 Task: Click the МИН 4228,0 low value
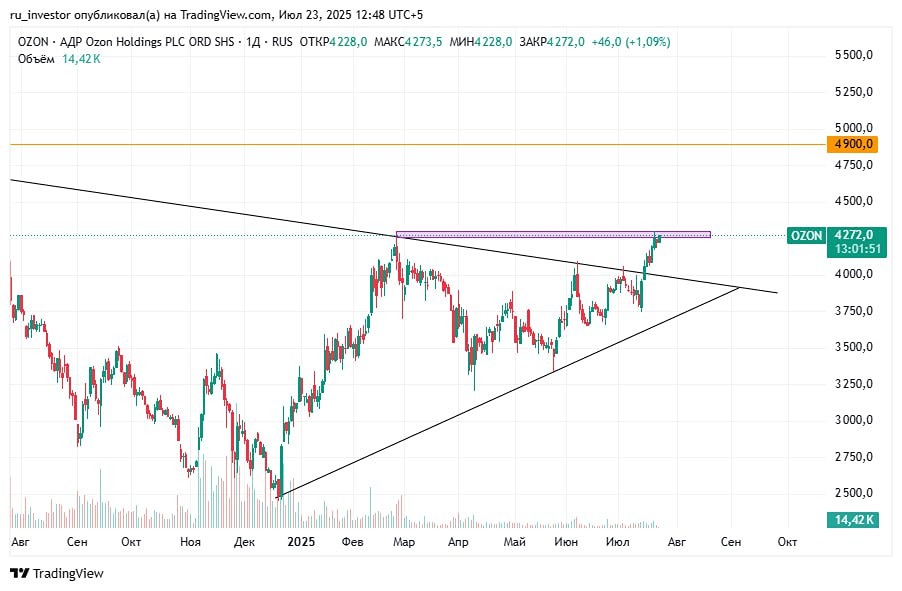pyautogui.click(x=480, y=42)
